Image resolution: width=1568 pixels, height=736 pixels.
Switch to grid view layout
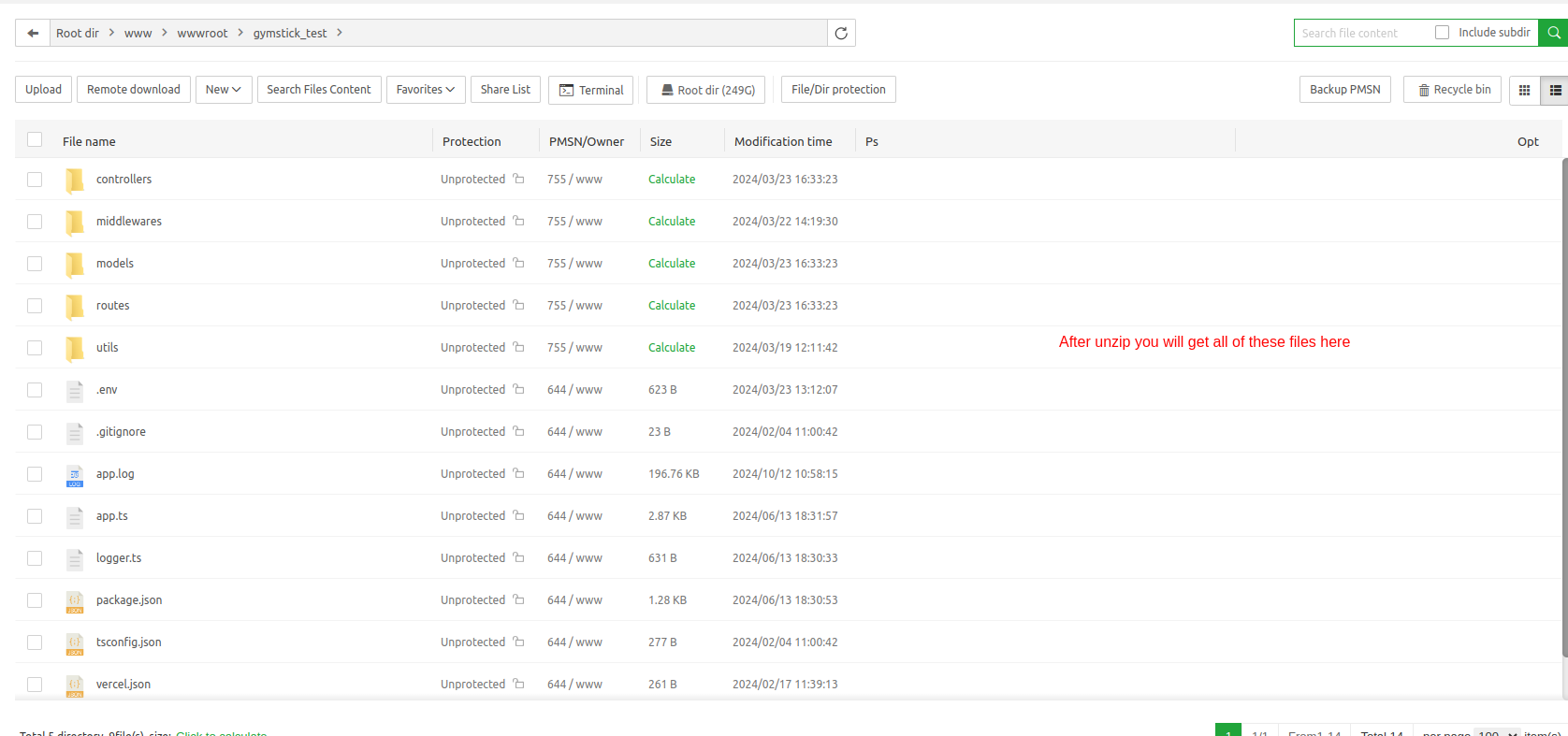pos(1524,90)
